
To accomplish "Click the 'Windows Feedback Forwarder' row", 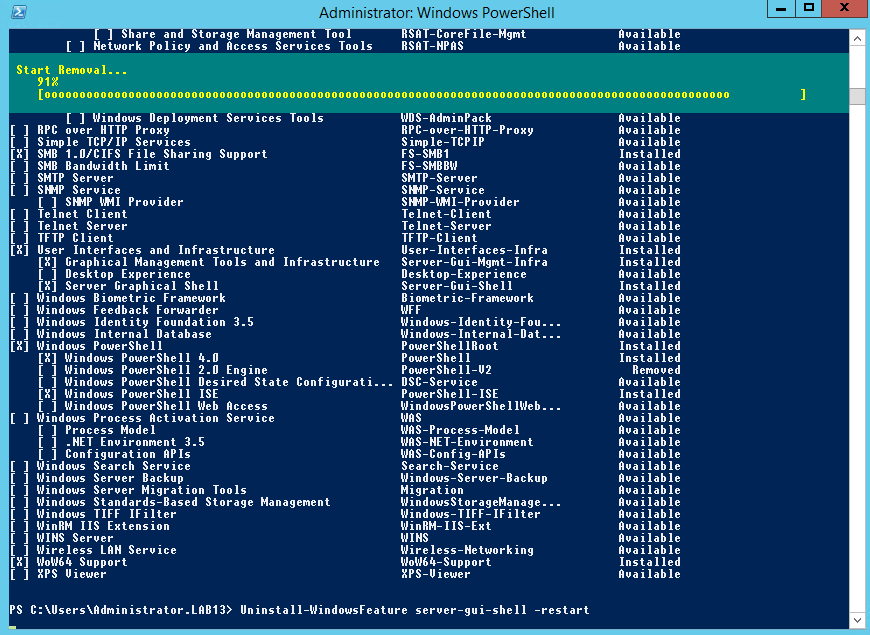I will (x=345, y=310).
